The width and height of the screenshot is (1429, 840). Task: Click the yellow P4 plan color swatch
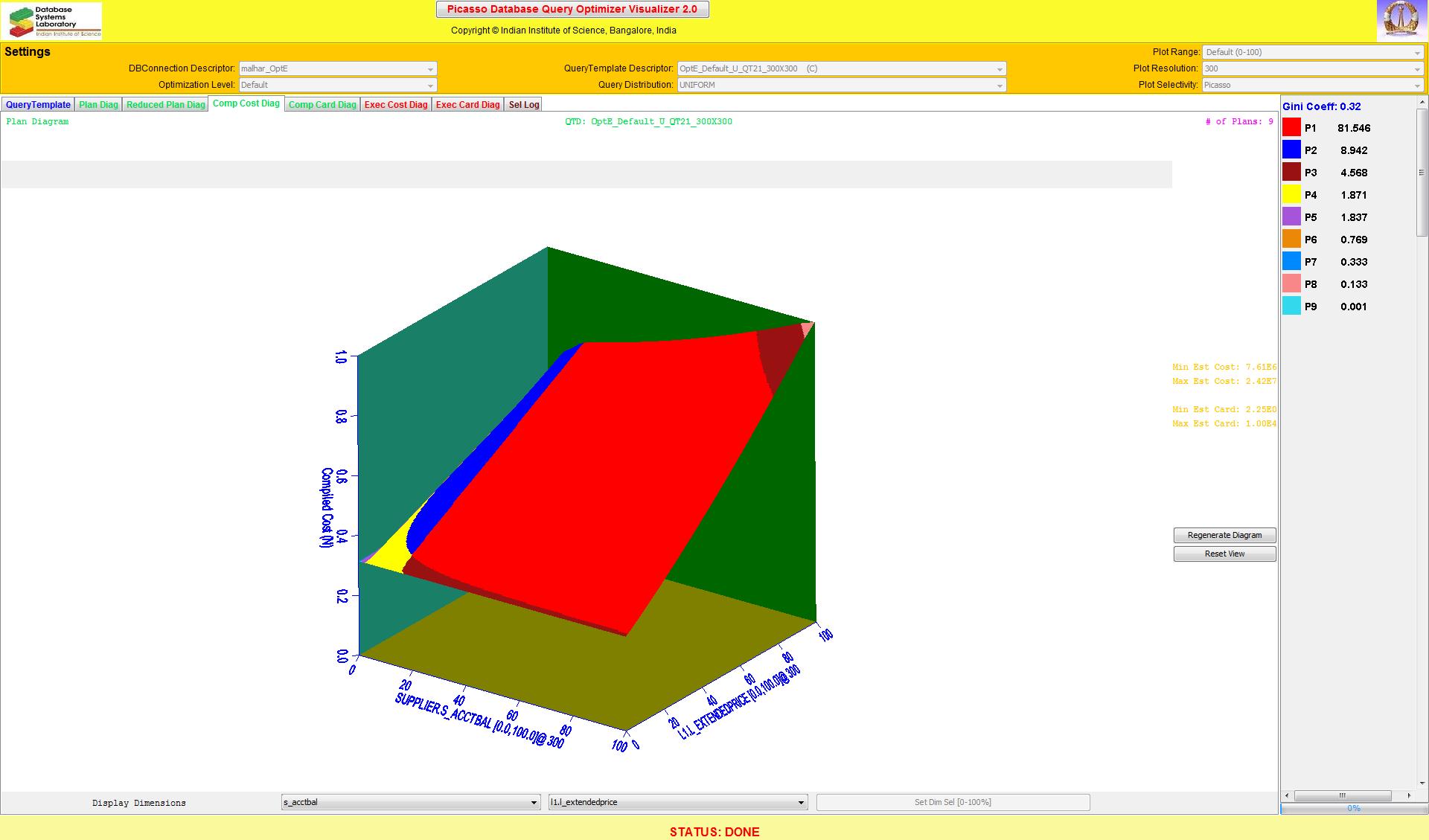coord(1291,194)
